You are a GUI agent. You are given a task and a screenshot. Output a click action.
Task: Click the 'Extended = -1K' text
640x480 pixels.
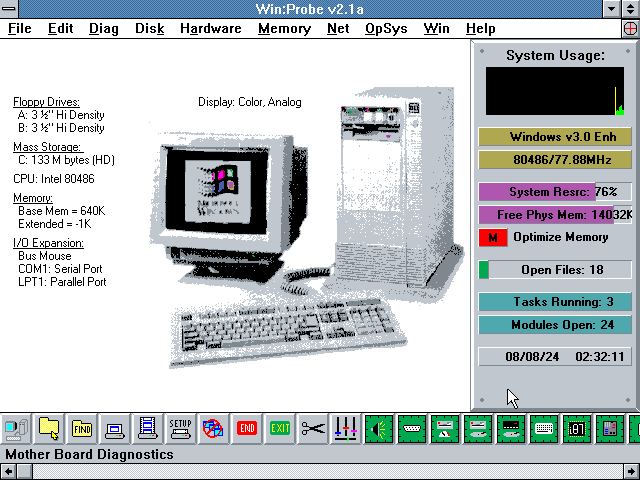point(55,224)
